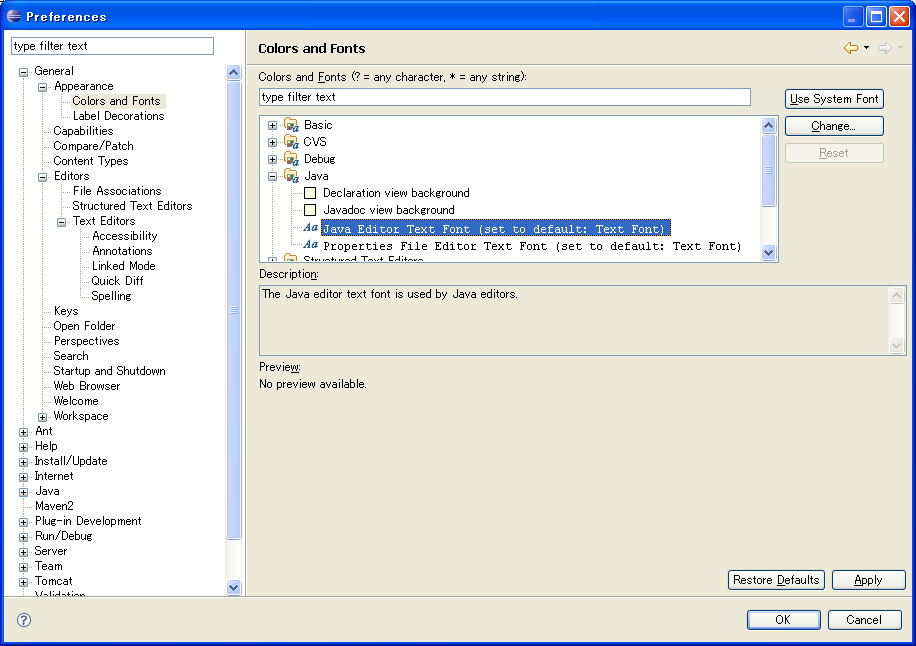Open the back history dropdown arrow
Viewport: 916px width, 646px height.
pyautogui.click(x=866, y=48)
